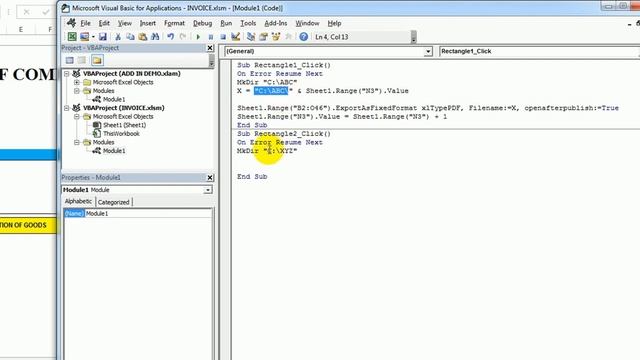Viewport: 640px width, 360px height.
Task: Open the View menu
Action: point(124,23)
